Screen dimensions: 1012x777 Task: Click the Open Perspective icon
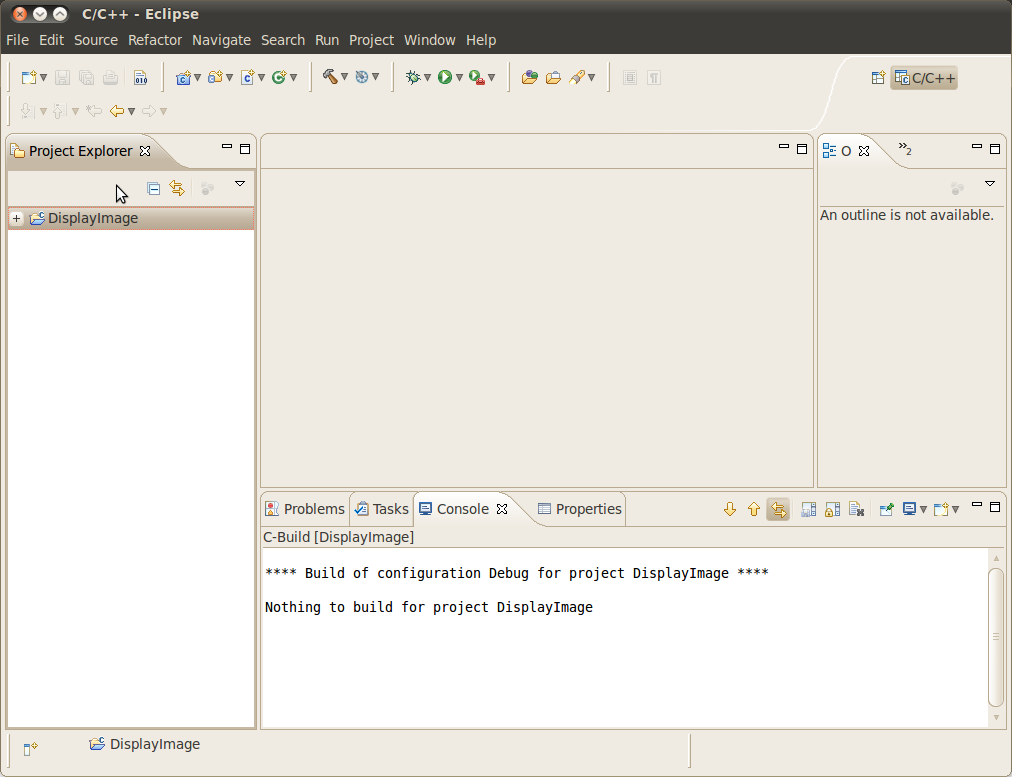pos(878,78)
